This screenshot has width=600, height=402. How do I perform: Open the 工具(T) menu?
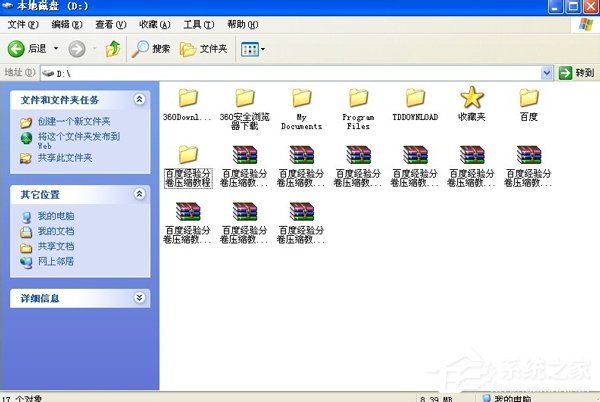198,23
